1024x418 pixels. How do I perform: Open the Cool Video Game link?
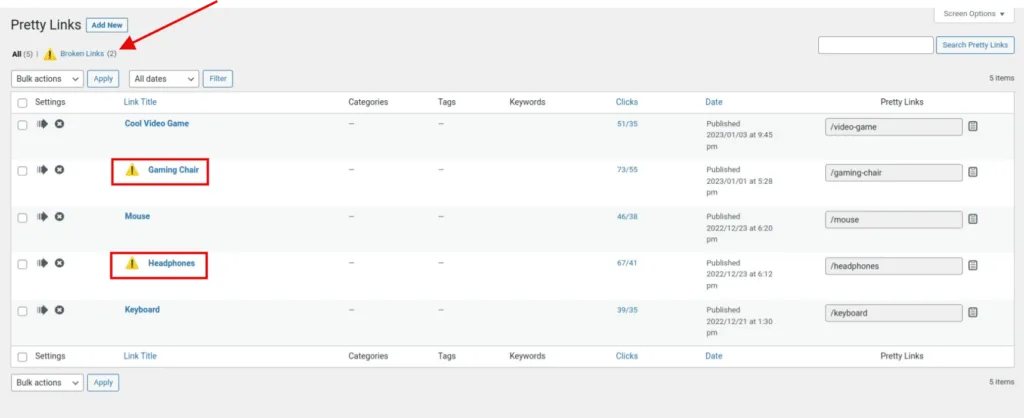tap(157, 123)
